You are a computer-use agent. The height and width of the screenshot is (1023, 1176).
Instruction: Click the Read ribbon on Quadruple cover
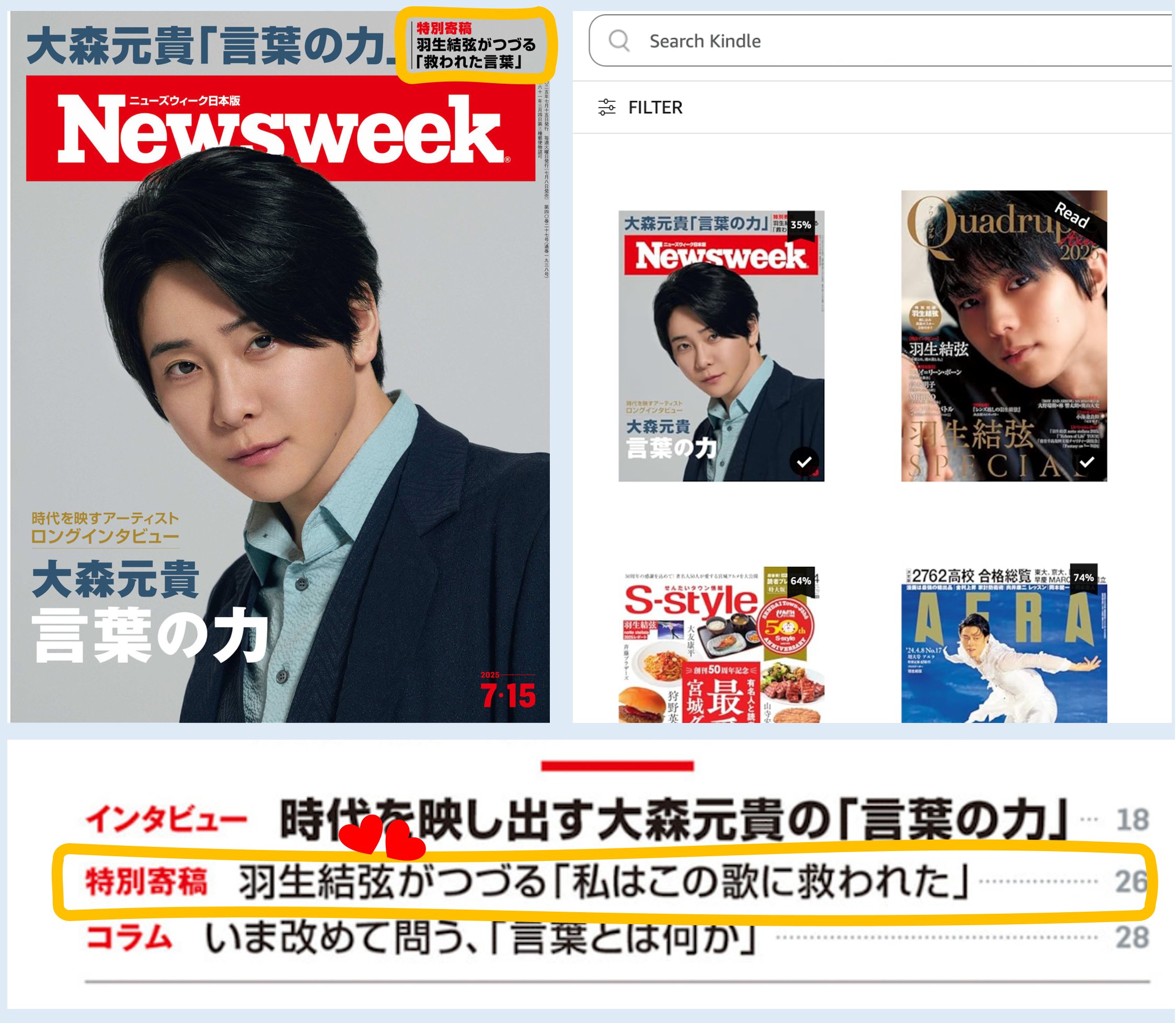point(1072,215)
